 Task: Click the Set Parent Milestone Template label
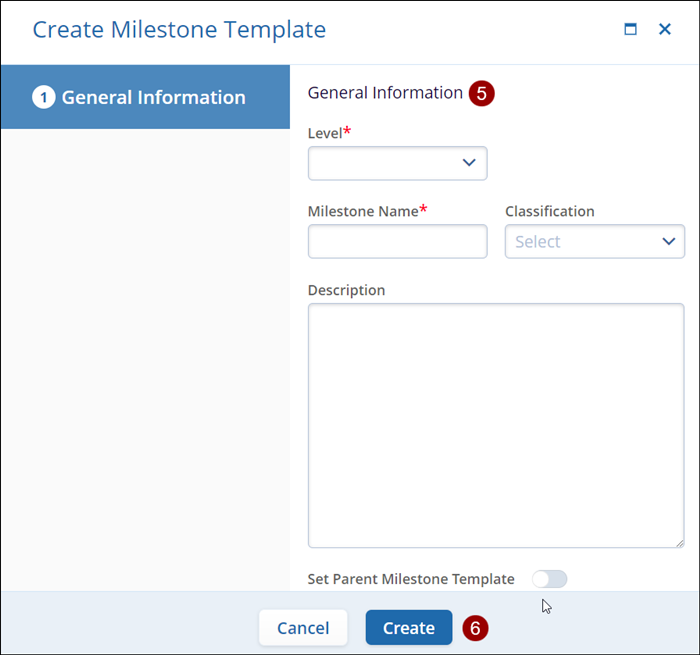click(411, 579)
